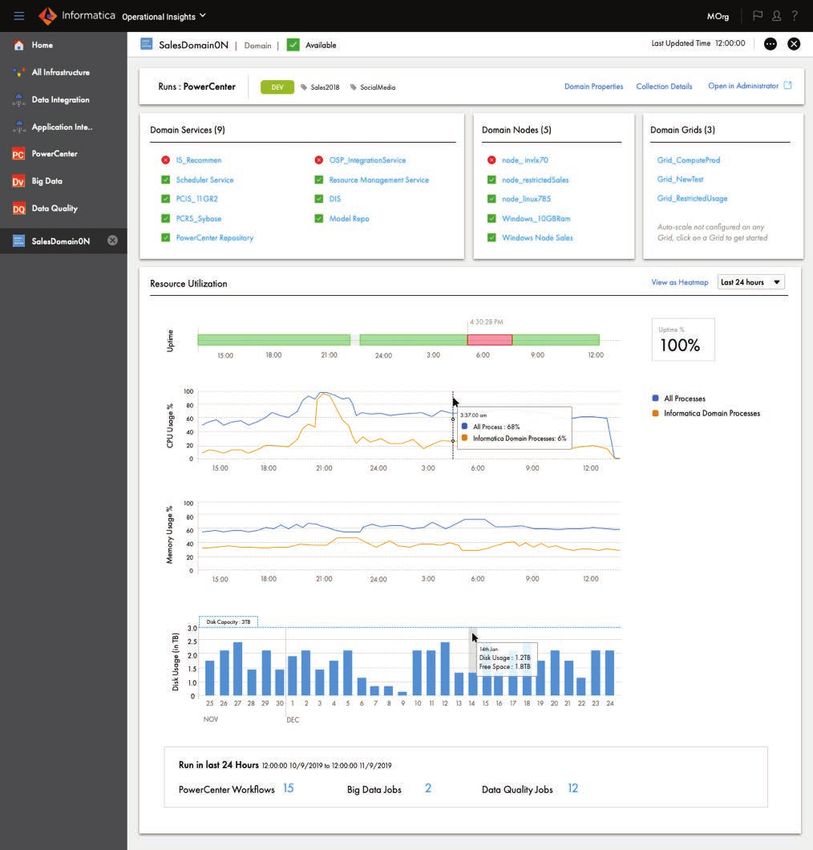Open the Last 24 hours dropdown
This screenshot has width=813, height=850.
coord(751,282)
